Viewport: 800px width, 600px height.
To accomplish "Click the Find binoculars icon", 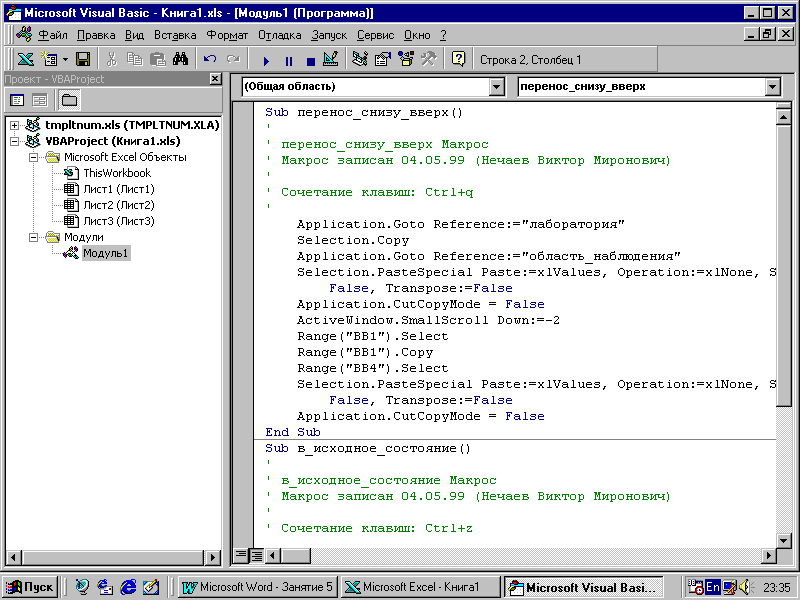I will [181, 59].
